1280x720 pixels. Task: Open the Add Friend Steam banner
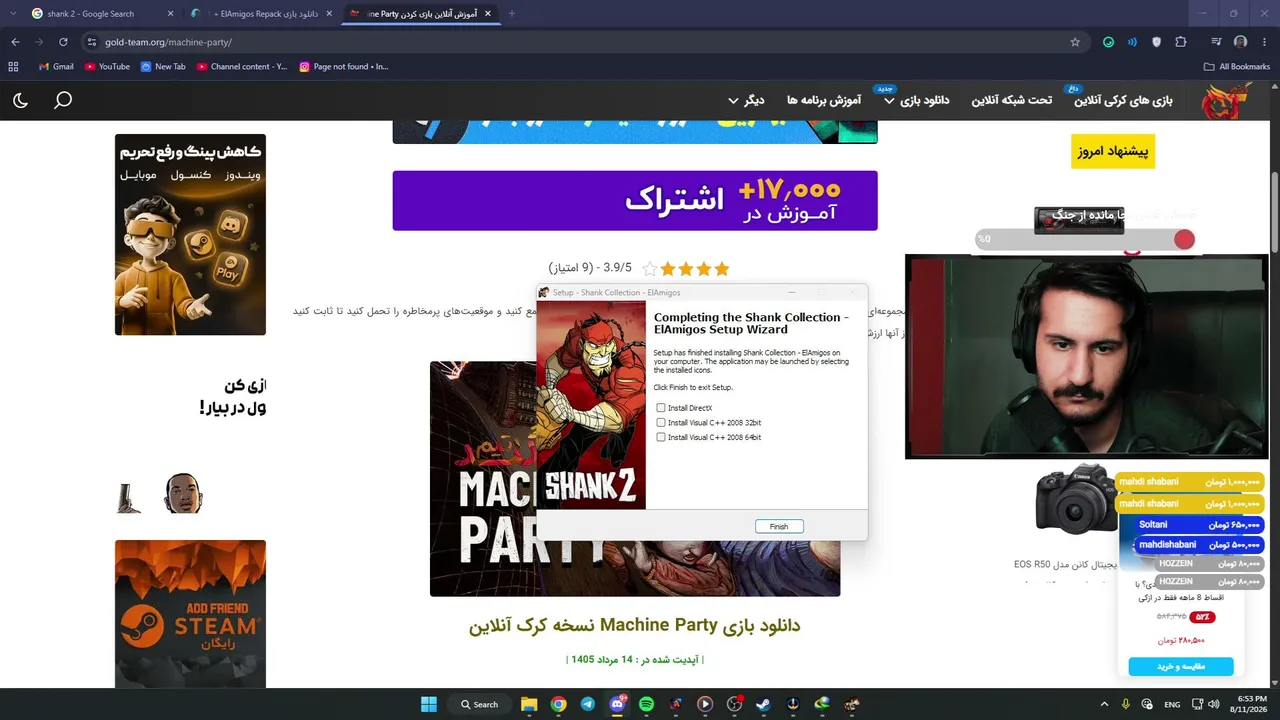190,614
